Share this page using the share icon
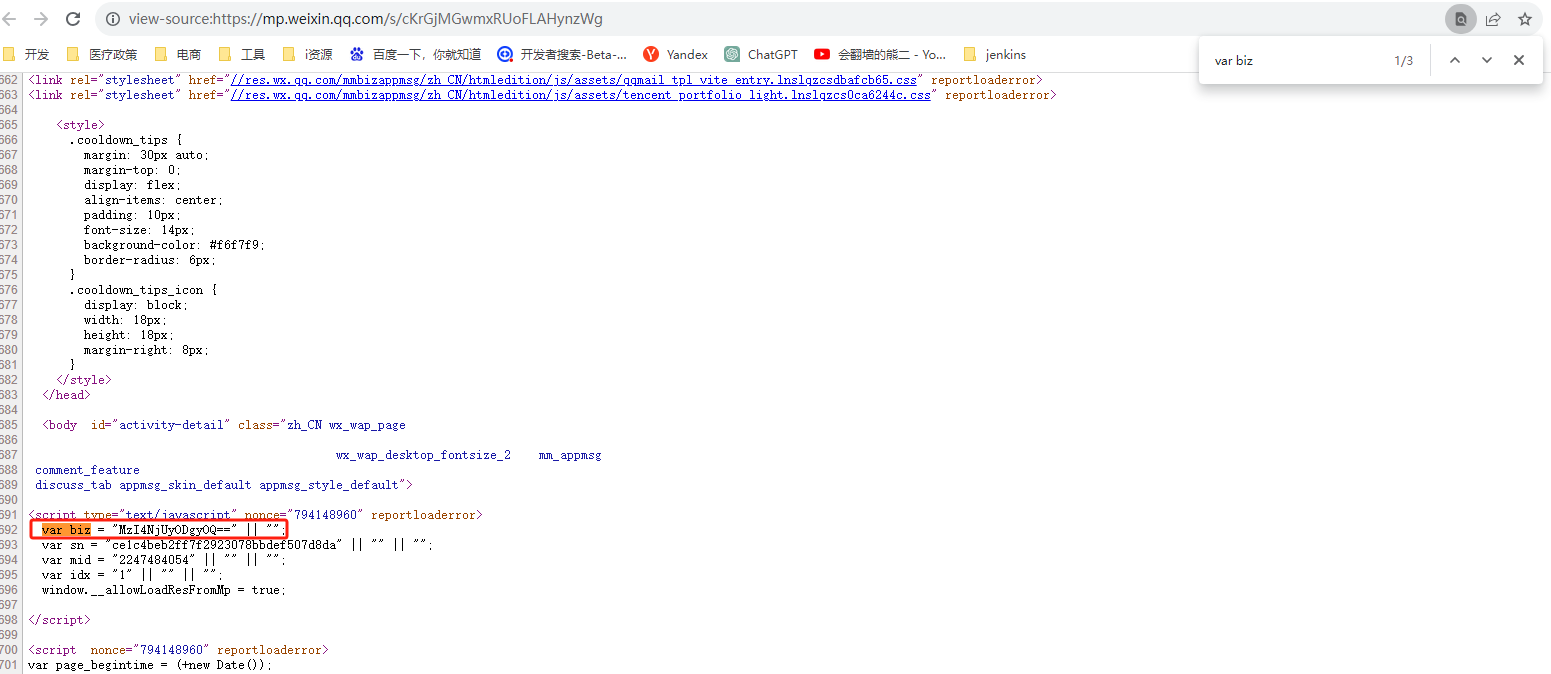1551x674 pixels. pyautogui.click(x=1493, y=19)
